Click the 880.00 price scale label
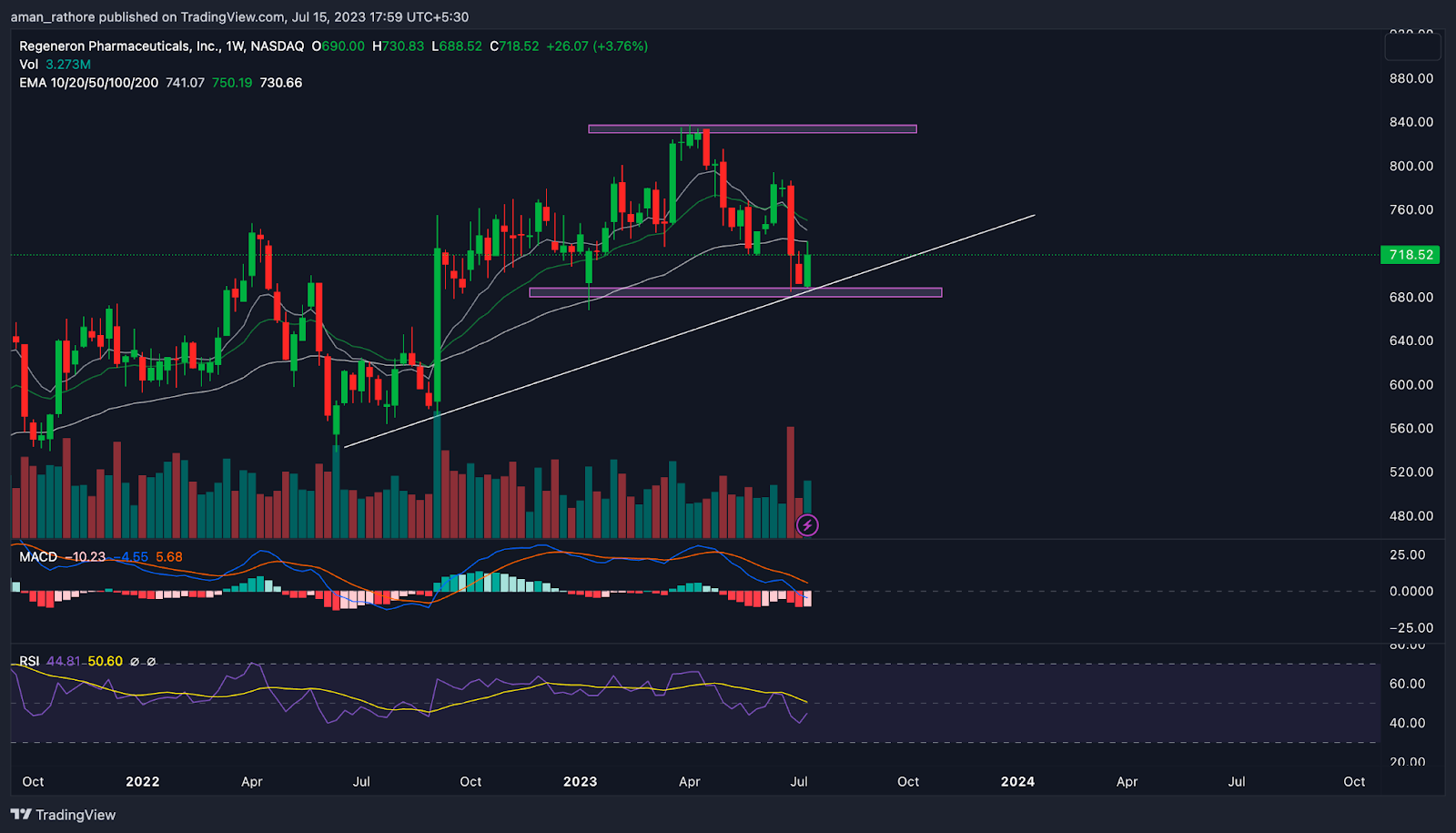The image size is (1456, 833). tap(1411, 78)
